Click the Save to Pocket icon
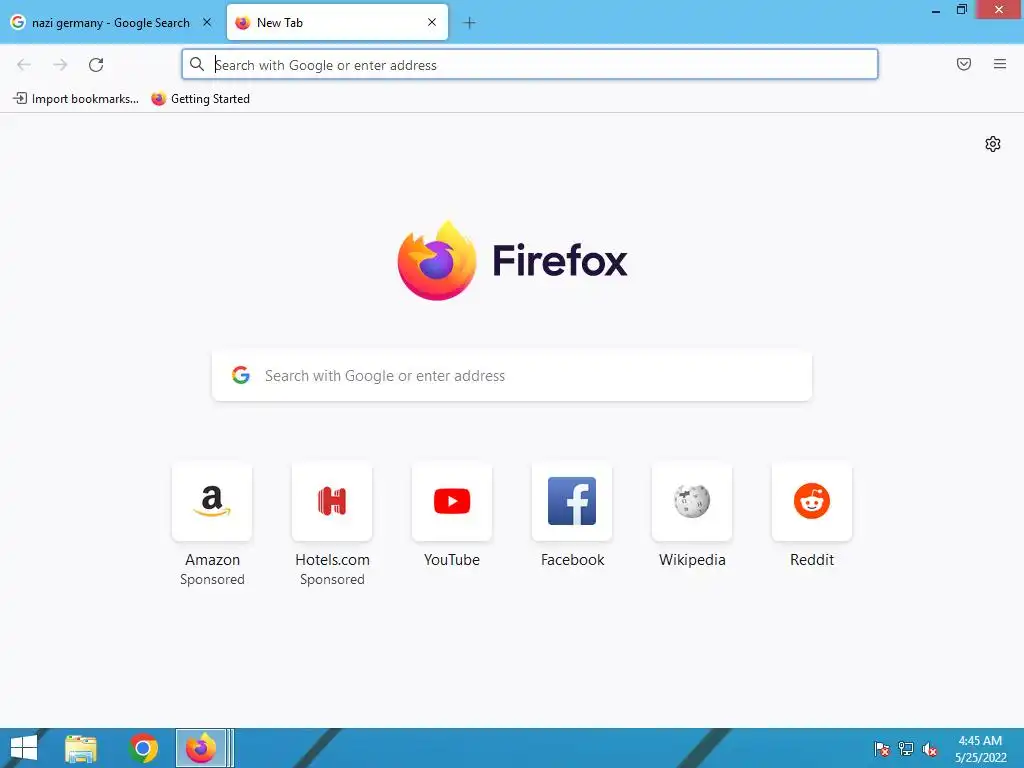Image resolution: width=1024 pixels, height=768 pixels. pyautogui.click(x=963, y=64)
